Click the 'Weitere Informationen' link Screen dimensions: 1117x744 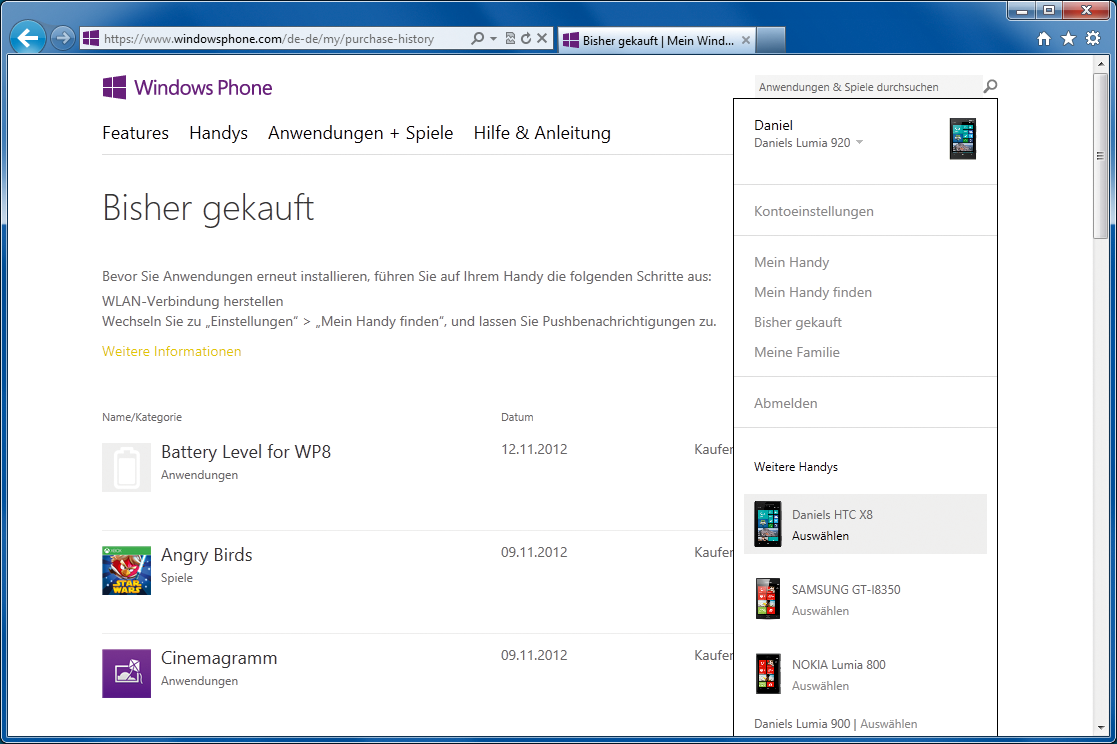pos(172,351)
